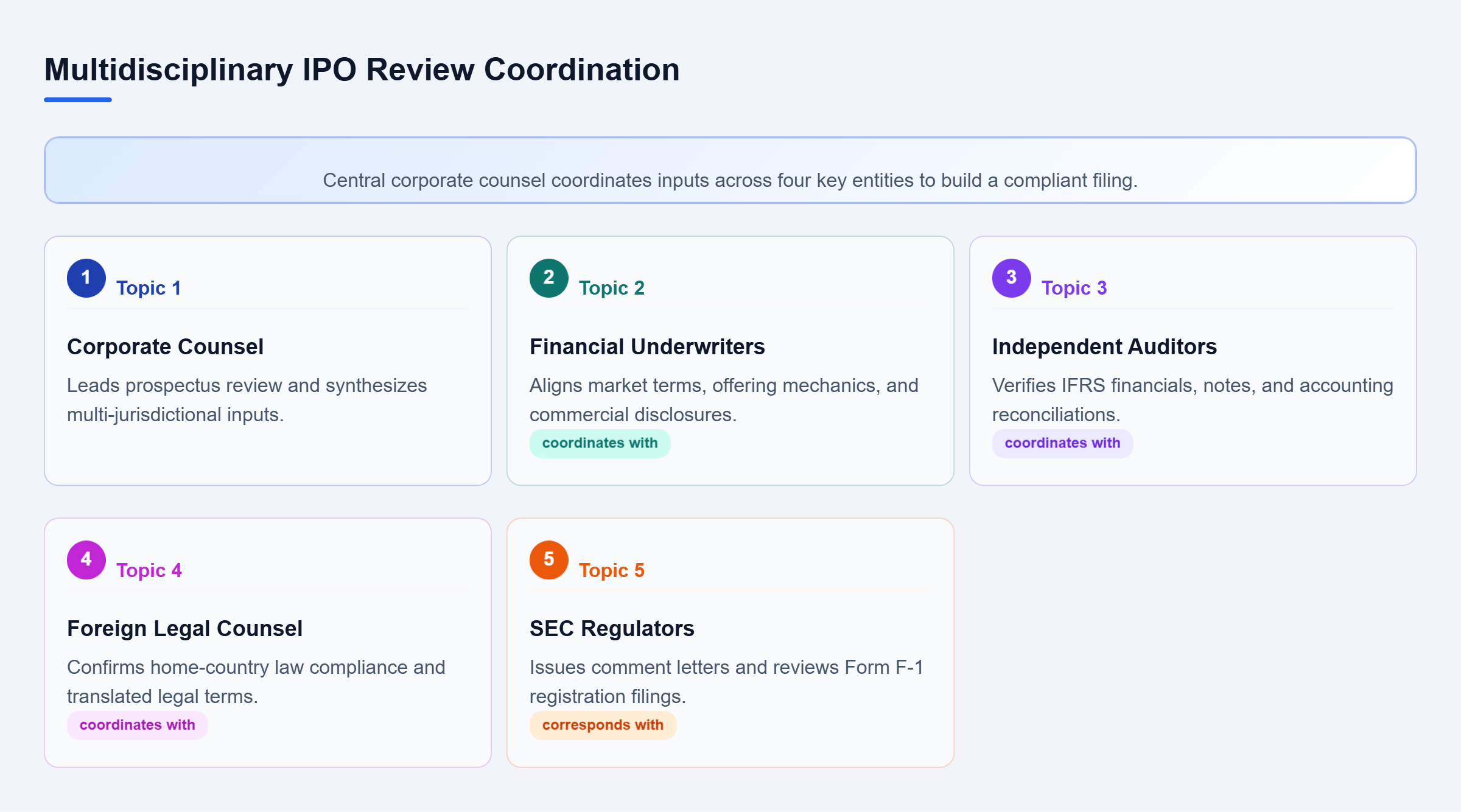Select the Topic 4 label
The image size is (1461, 812).
(149, 570)
